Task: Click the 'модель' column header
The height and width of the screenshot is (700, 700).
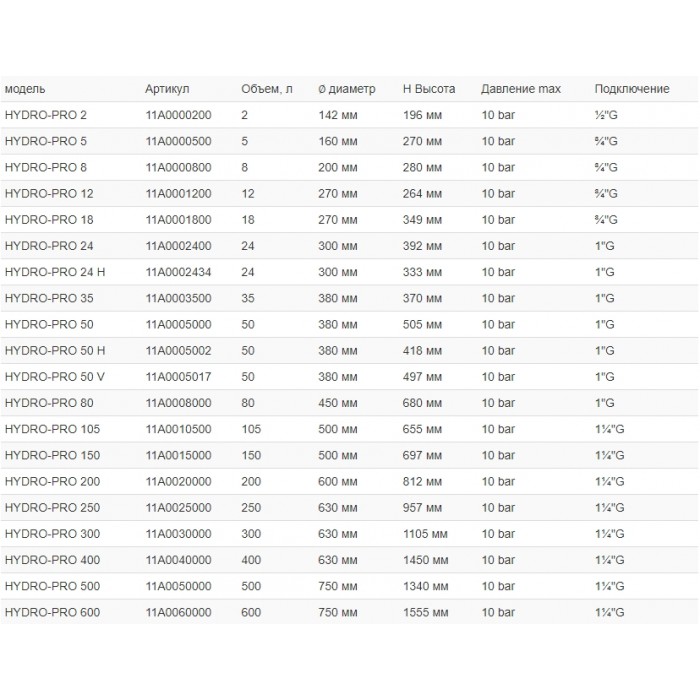Action: pos(25,89)
